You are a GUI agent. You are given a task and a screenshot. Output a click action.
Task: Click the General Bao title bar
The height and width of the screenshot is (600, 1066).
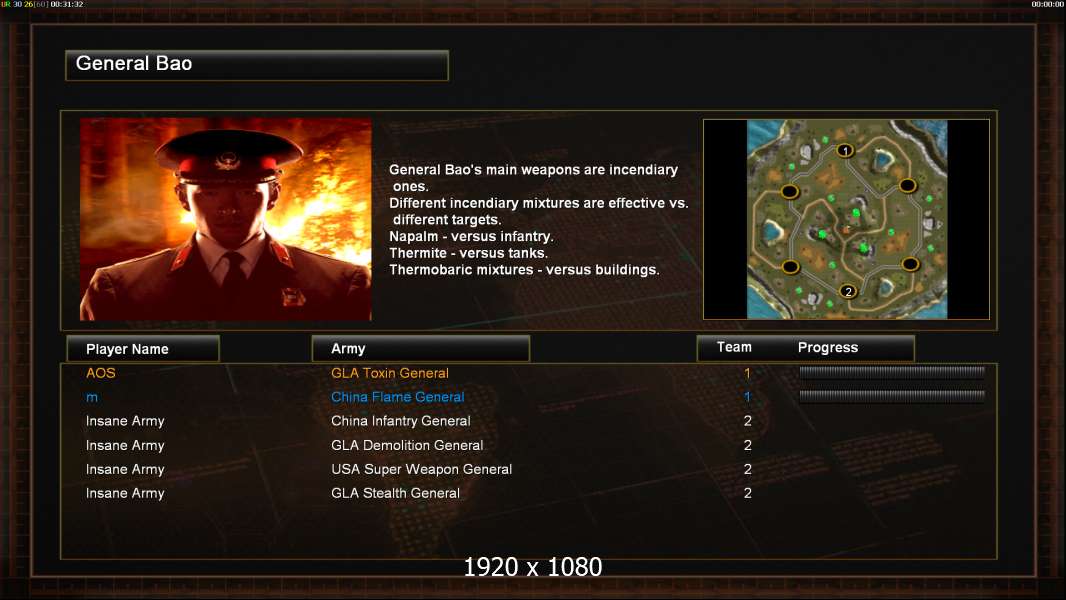(x=257, y=65)
